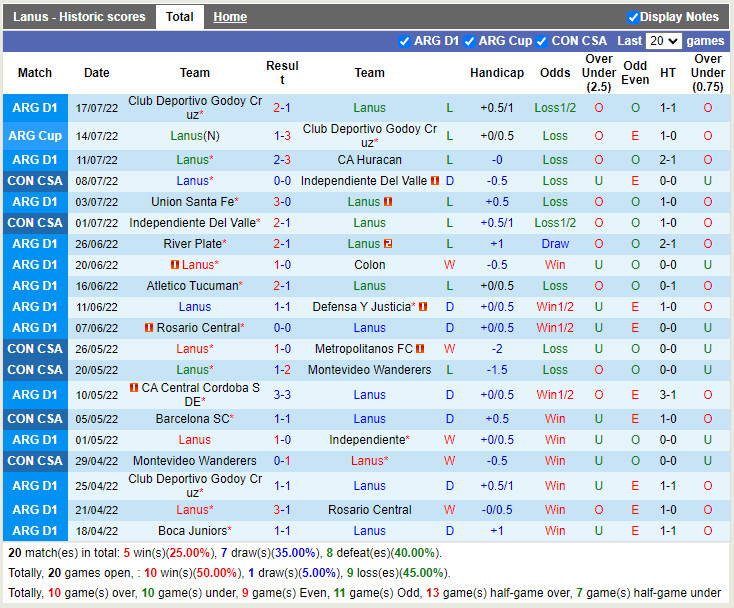Open the Barcelona SC team link
Image resolution: width=734 pixels, height=608 pixels.
(x=192, y=419)
